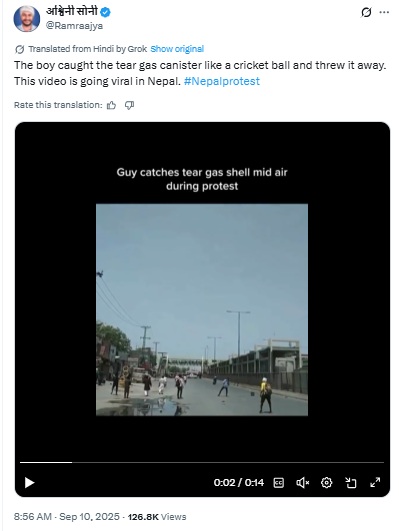399x531 pixels.
Task: Open the #Nepalprotest hashtag
Action: pyautogui.click(x=222, y=81)
